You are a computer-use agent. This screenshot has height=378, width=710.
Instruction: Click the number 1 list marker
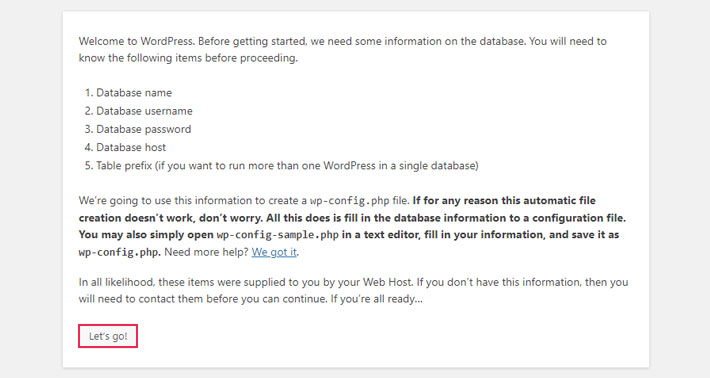coord(89,93)
